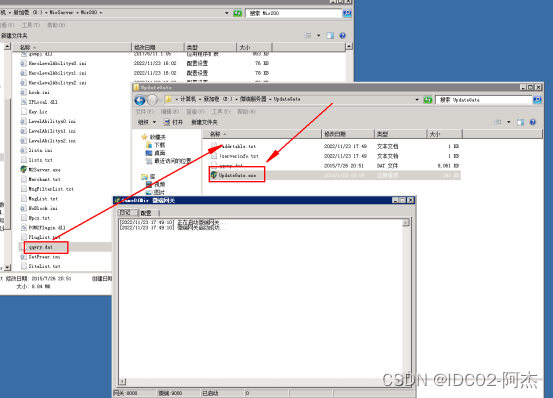Toggle the preview pane in UpdateGate window

pyautogui.click(x=520, y=122)
